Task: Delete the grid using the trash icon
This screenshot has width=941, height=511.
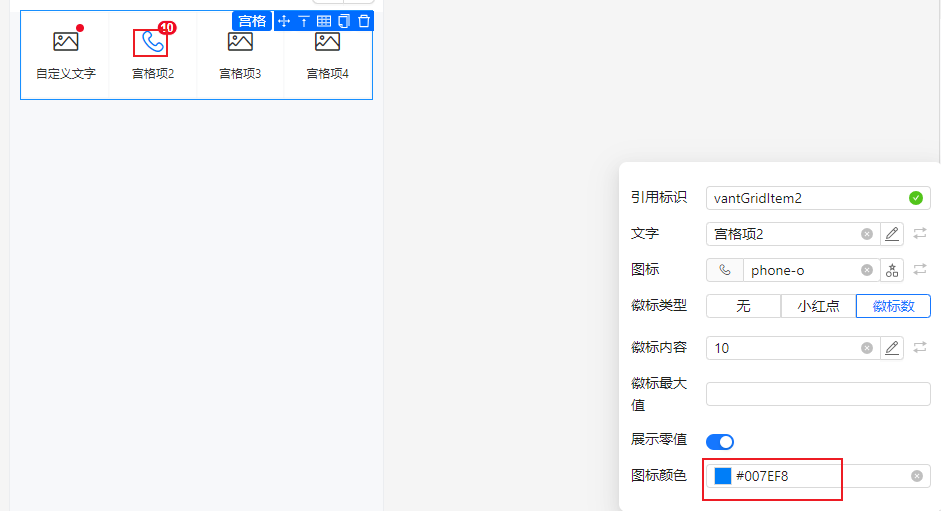Action: pos(364,21)
